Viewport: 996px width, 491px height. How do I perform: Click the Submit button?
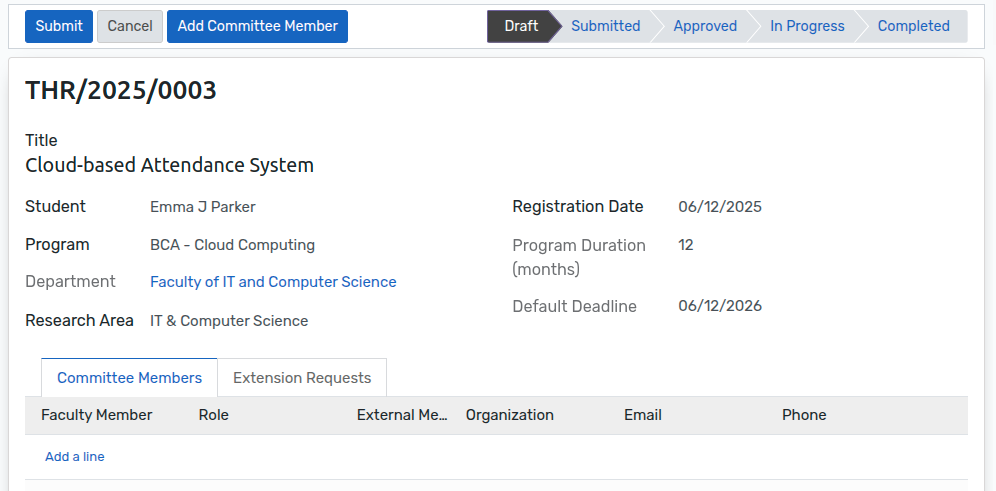[59, 26]
